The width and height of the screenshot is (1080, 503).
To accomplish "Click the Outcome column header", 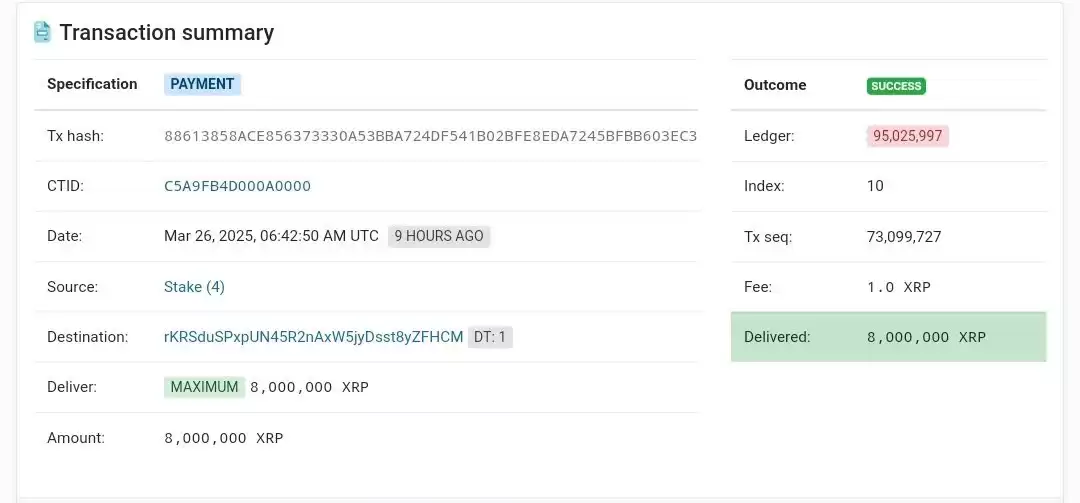I will (x=775, y=85).
